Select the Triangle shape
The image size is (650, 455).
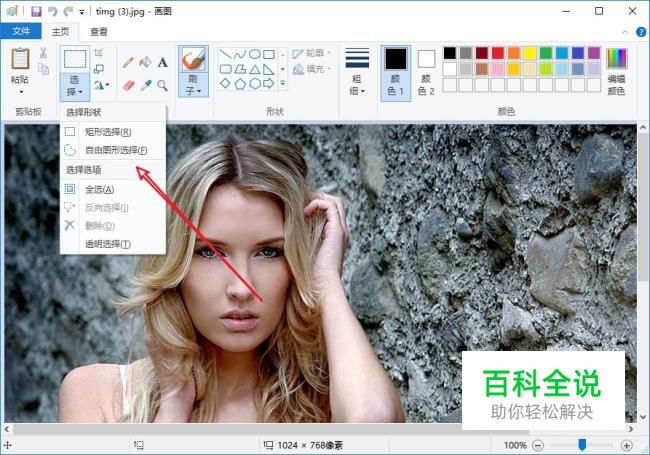(255, 69)
